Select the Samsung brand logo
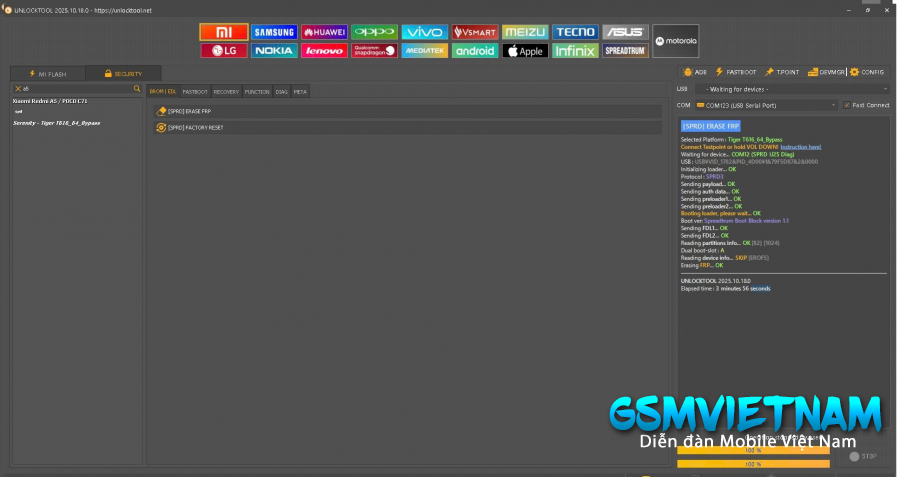 click(x=273, y=32)
